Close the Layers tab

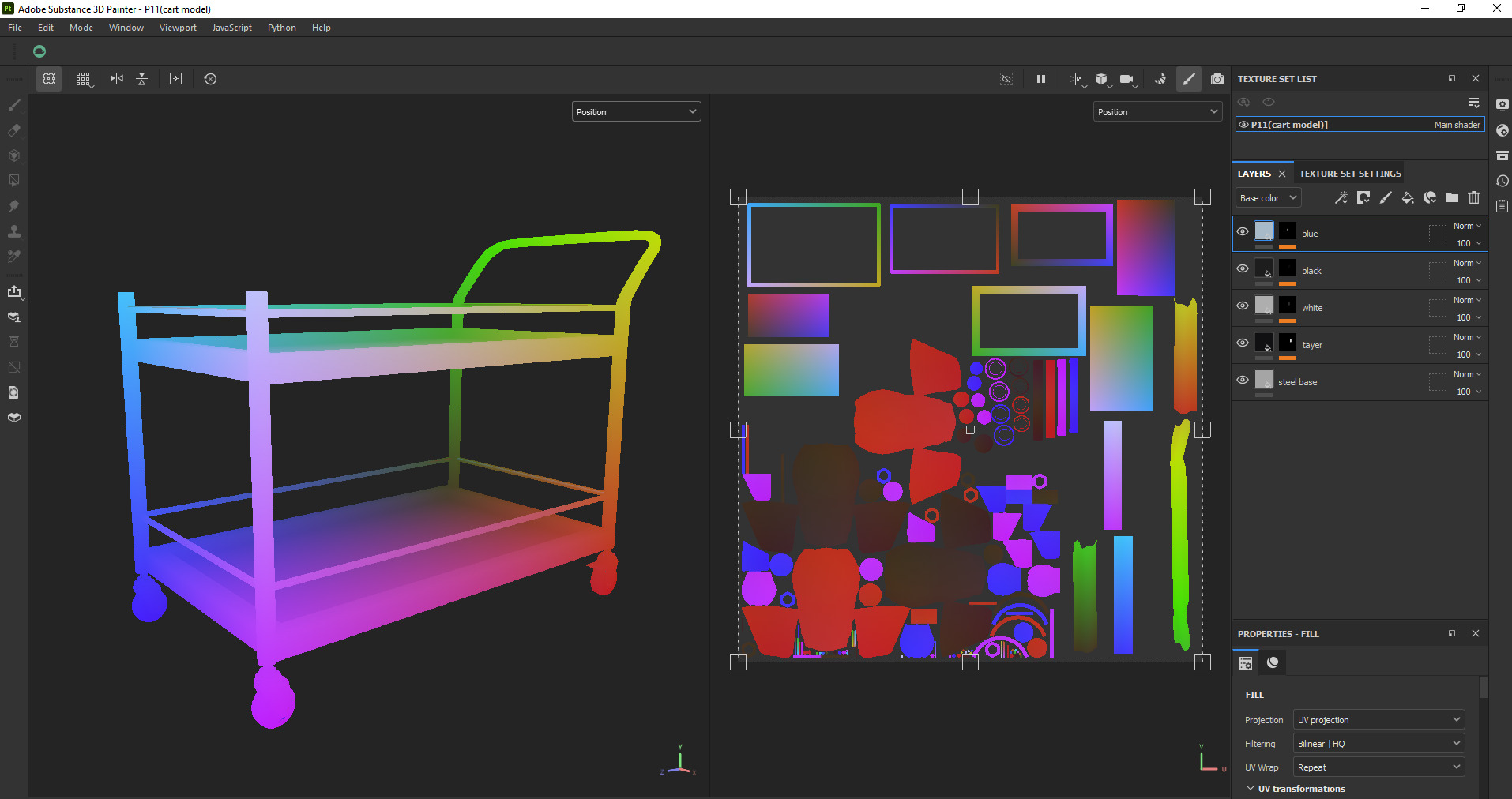(x=1282, y=174)
